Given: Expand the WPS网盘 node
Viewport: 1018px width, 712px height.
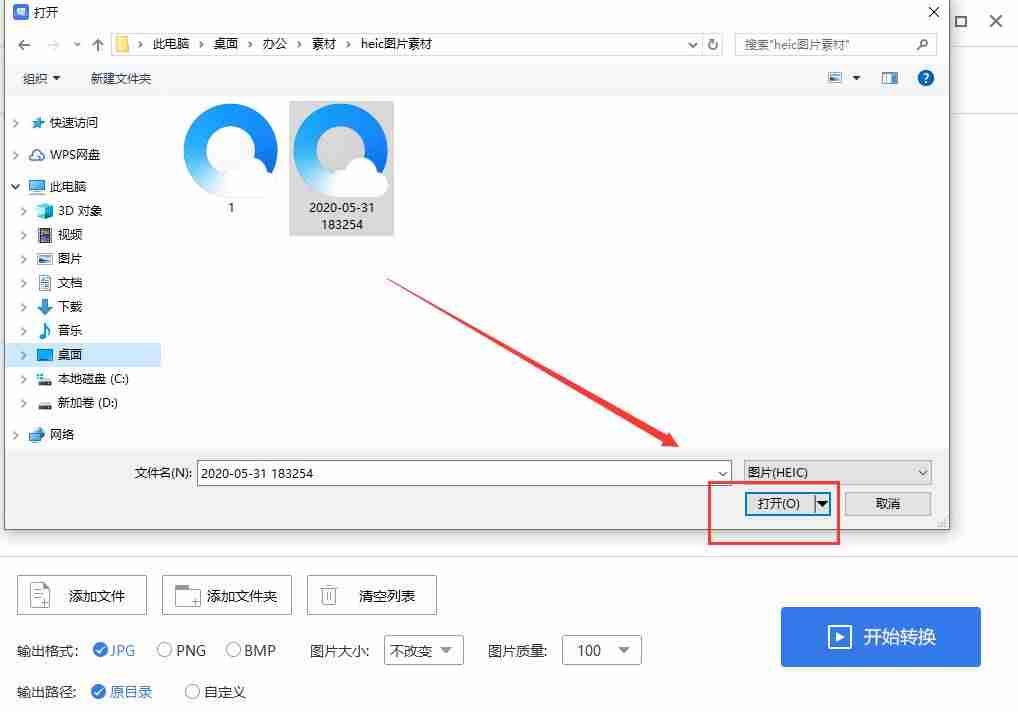Looking at the screenshot, I should click(x=16, y=154).
